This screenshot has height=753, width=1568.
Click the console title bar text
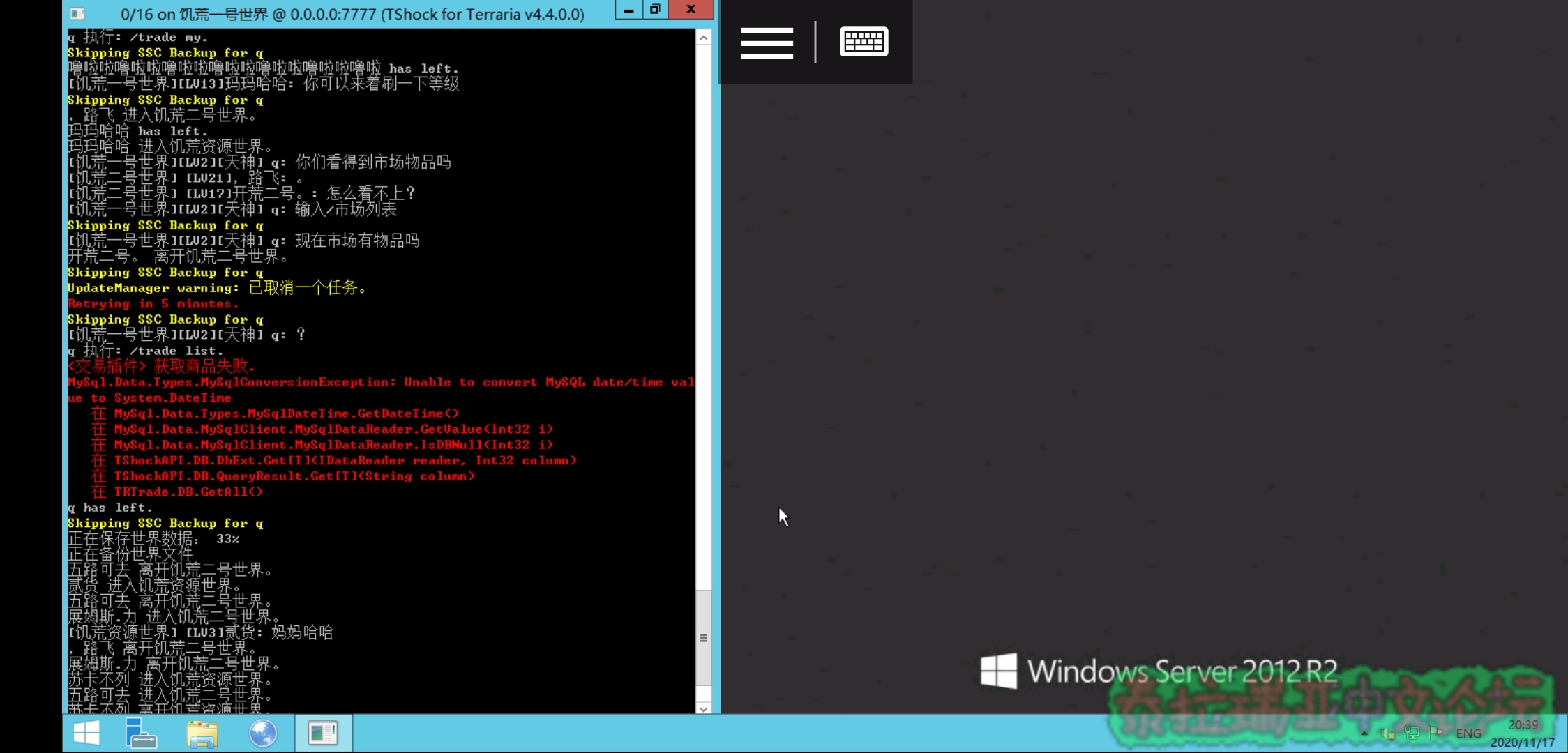(x=352, y=14)
